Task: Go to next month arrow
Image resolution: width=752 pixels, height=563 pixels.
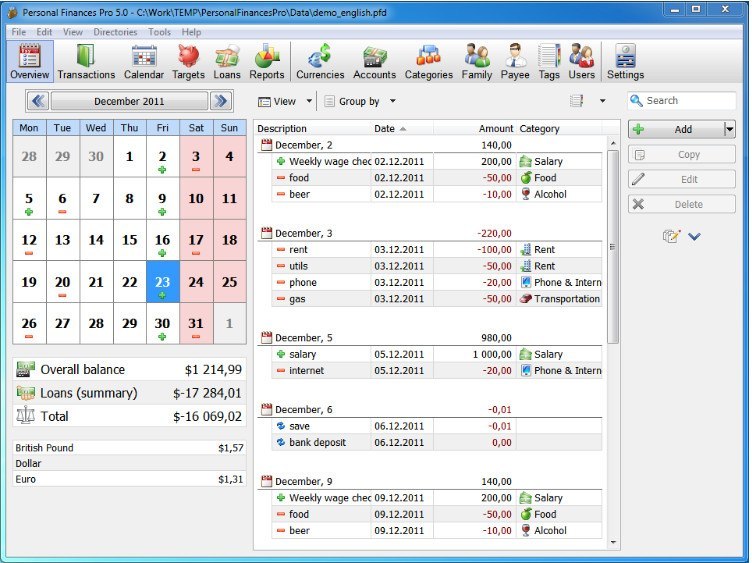Action: (x=221, y=101)
